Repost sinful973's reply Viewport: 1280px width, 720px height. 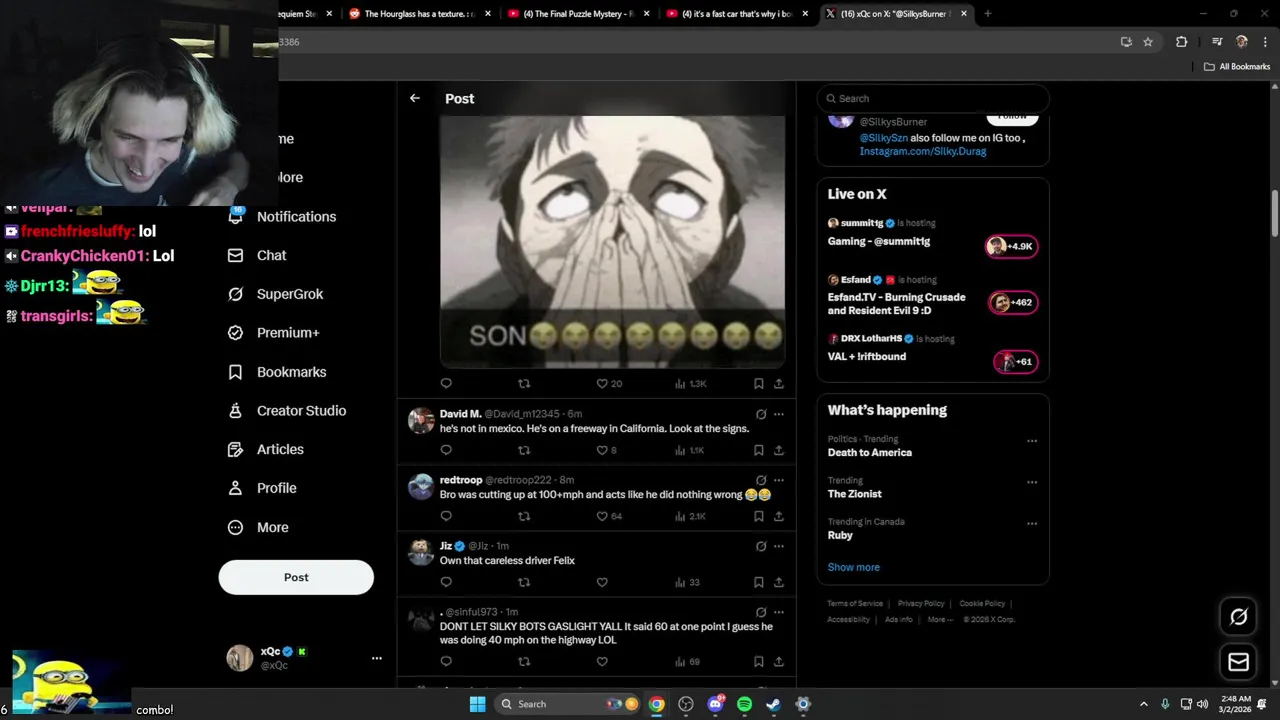tap(524, 661)
